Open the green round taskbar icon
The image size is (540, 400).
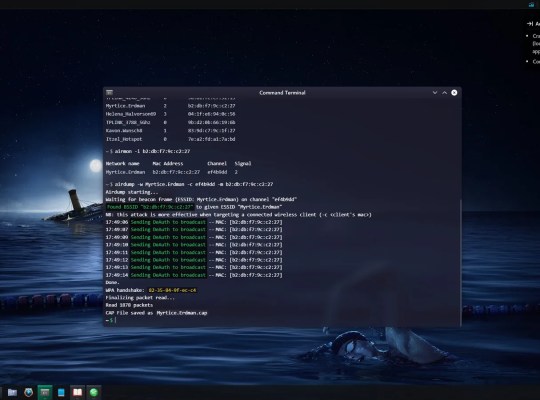(94, 392)
